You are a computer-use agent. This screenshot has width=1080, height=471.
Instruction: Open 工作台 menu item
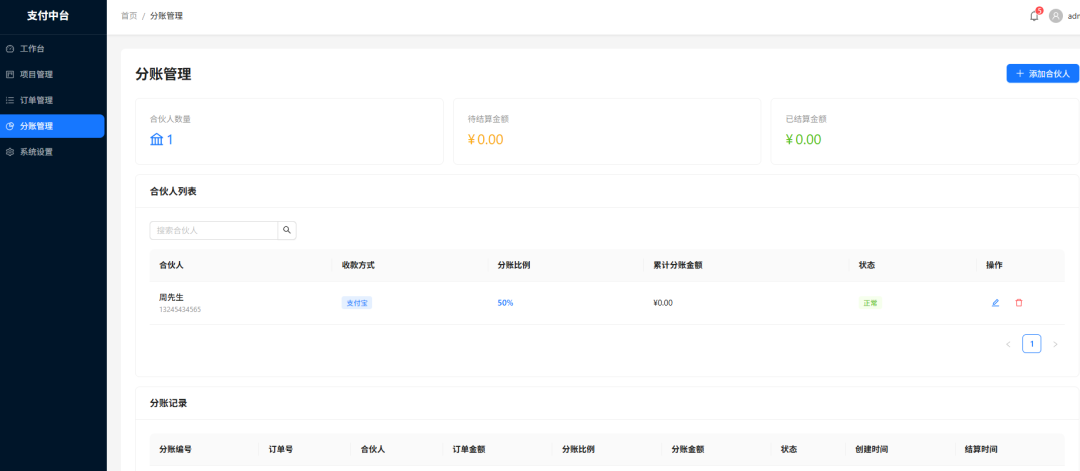click(53, 49)
